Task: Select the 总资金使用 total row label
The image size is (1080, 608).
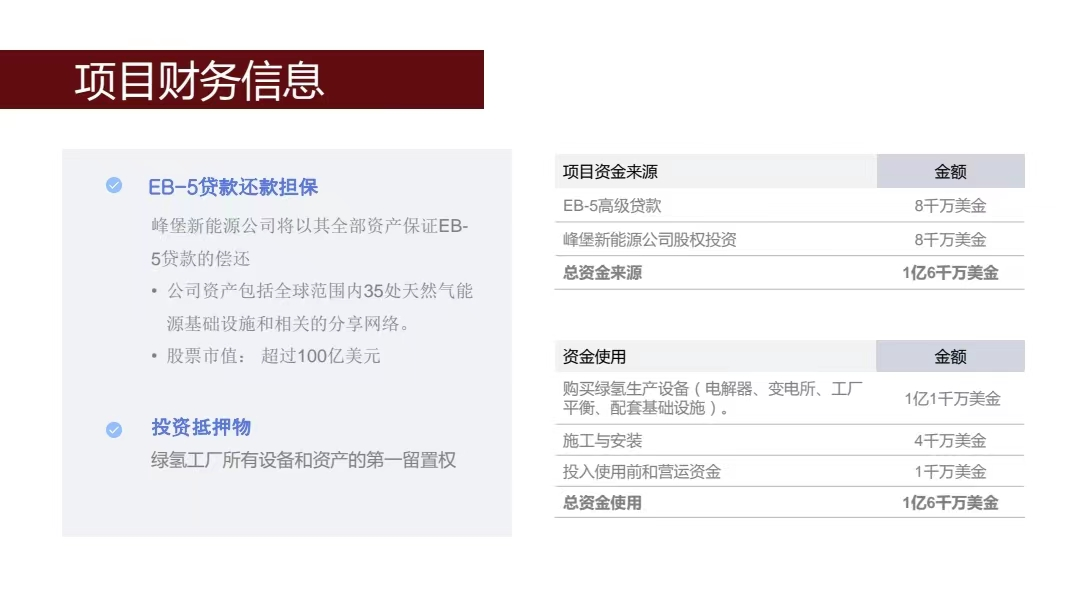Action: [x=602, y=503]
